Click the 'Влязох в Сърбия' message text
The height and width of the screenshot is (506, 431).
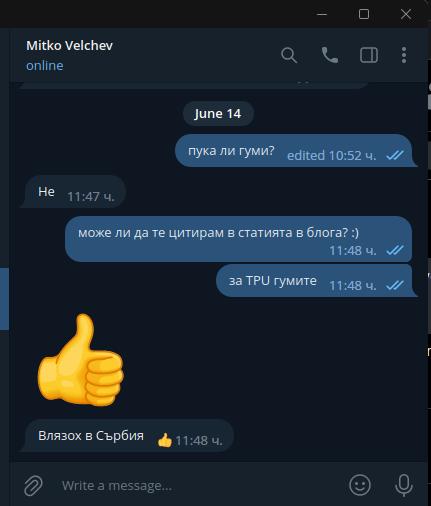[91, 436]
